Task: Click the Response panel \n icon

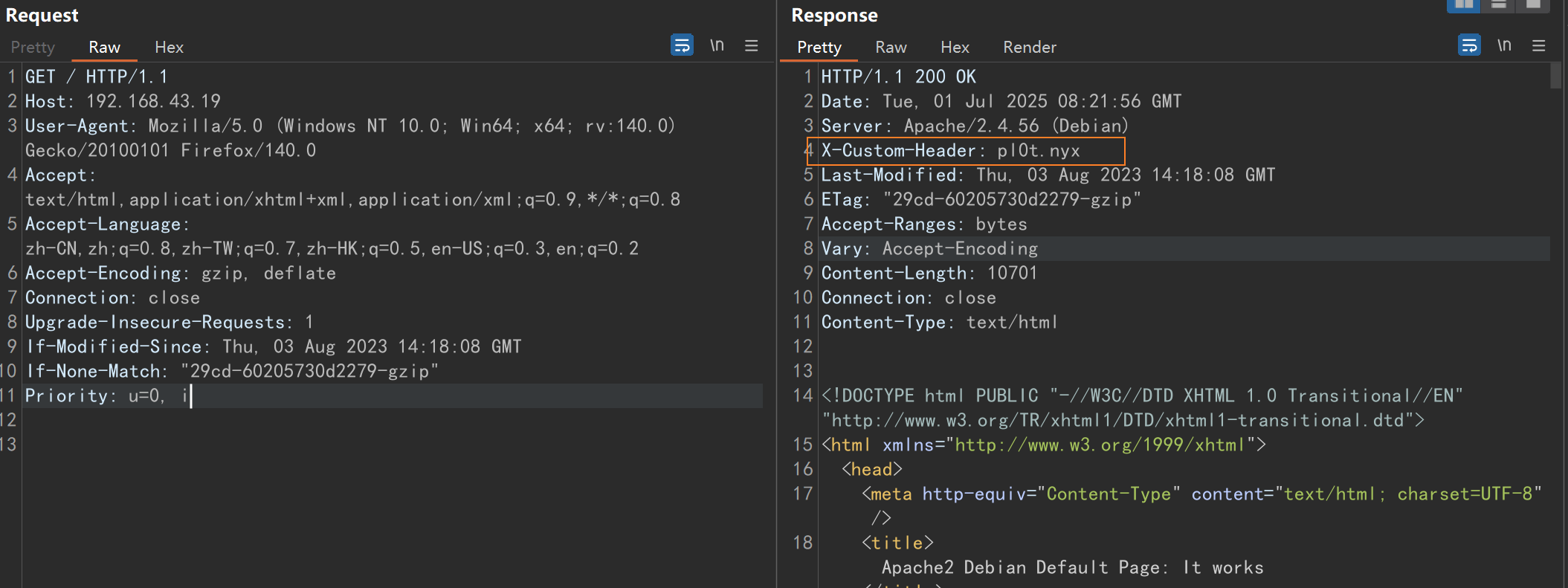Action: [x=1504, y=45]
